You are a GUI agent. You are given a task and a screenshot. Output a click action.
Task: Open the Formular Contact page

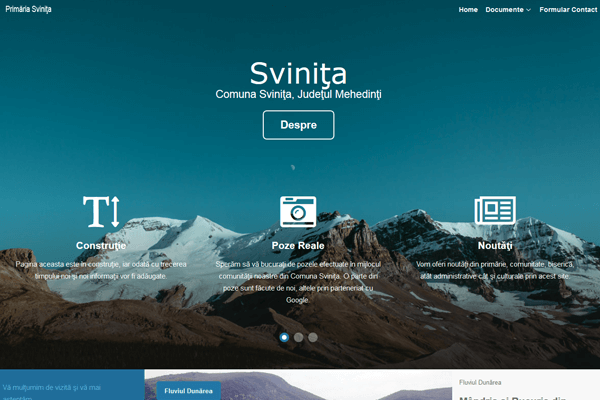coord(567,10)
